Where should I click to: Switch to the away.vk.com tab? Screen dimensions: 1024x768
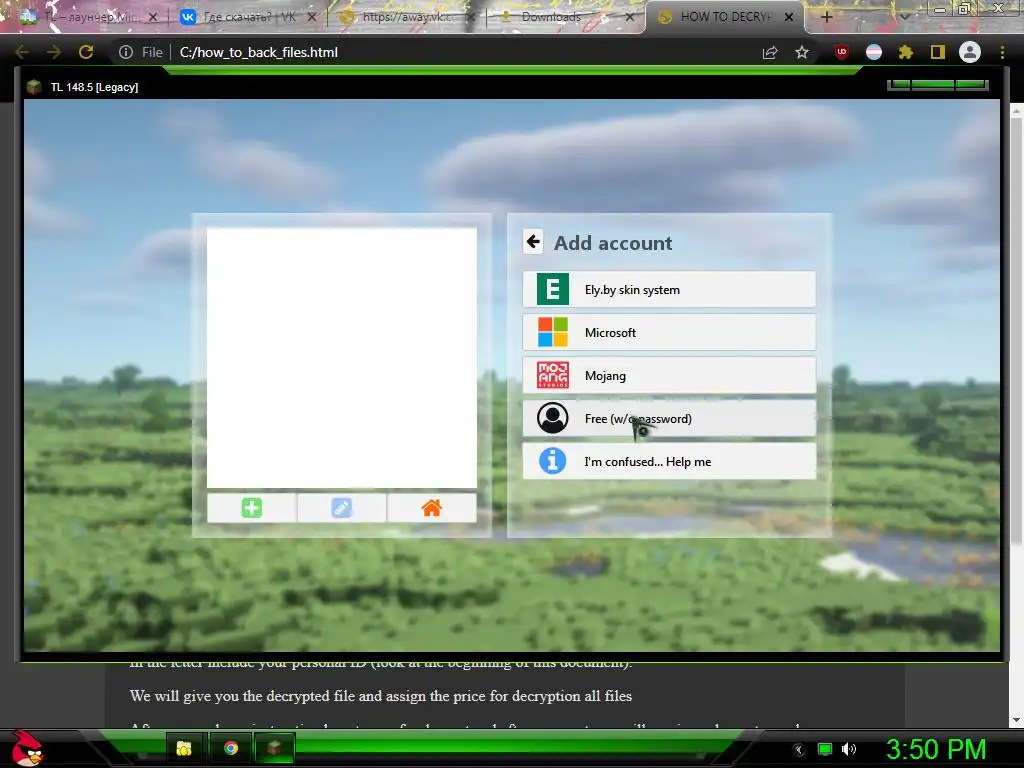click(408, 17)
